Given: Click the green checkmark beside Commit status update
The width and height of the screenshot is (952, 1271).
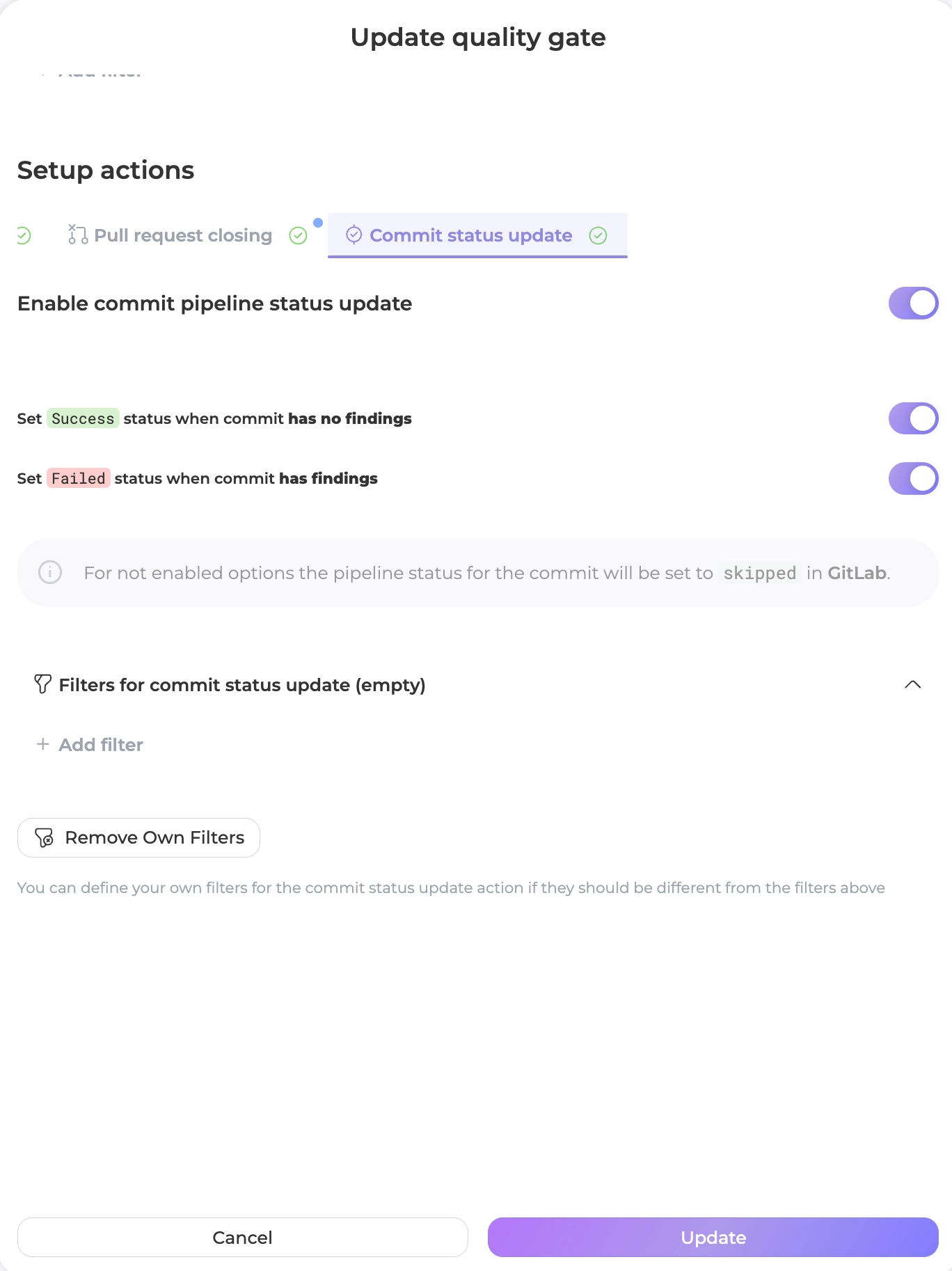Looking at the screenshot, I should (598, 236).
